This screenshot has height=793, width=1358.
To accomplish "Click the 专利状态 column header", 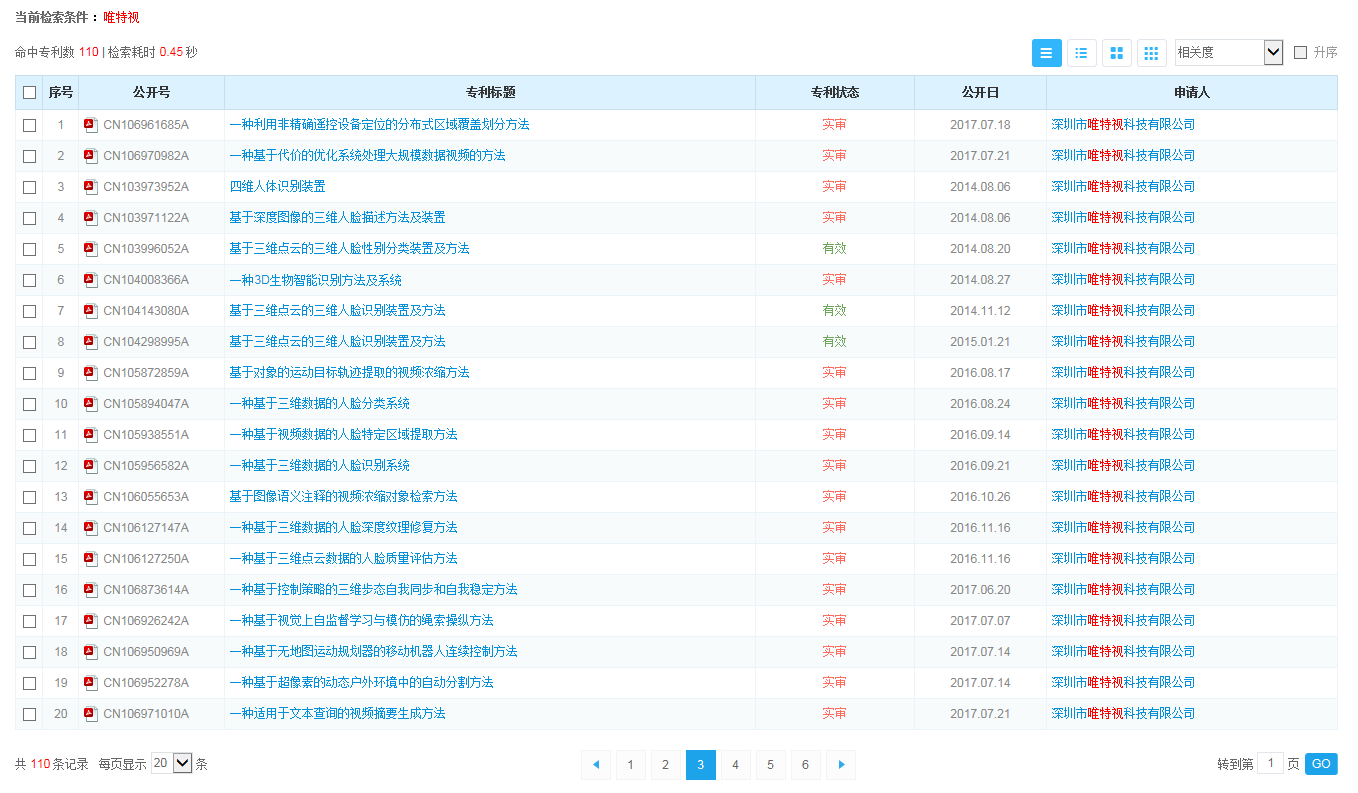I will pyautogui.click(x=835, y=93).
